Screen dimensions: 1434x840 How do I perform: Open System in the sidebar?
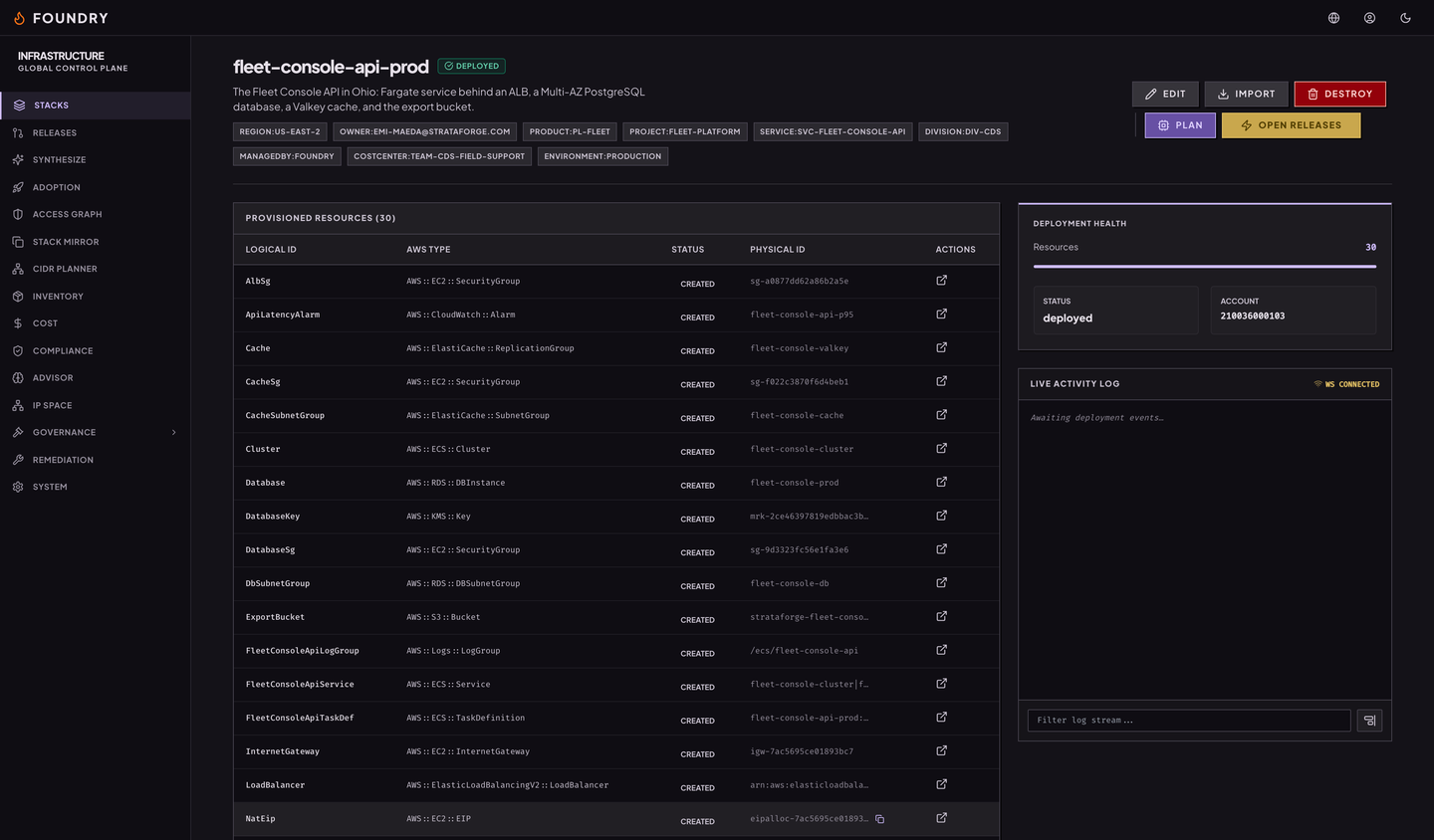pos(96,487)
